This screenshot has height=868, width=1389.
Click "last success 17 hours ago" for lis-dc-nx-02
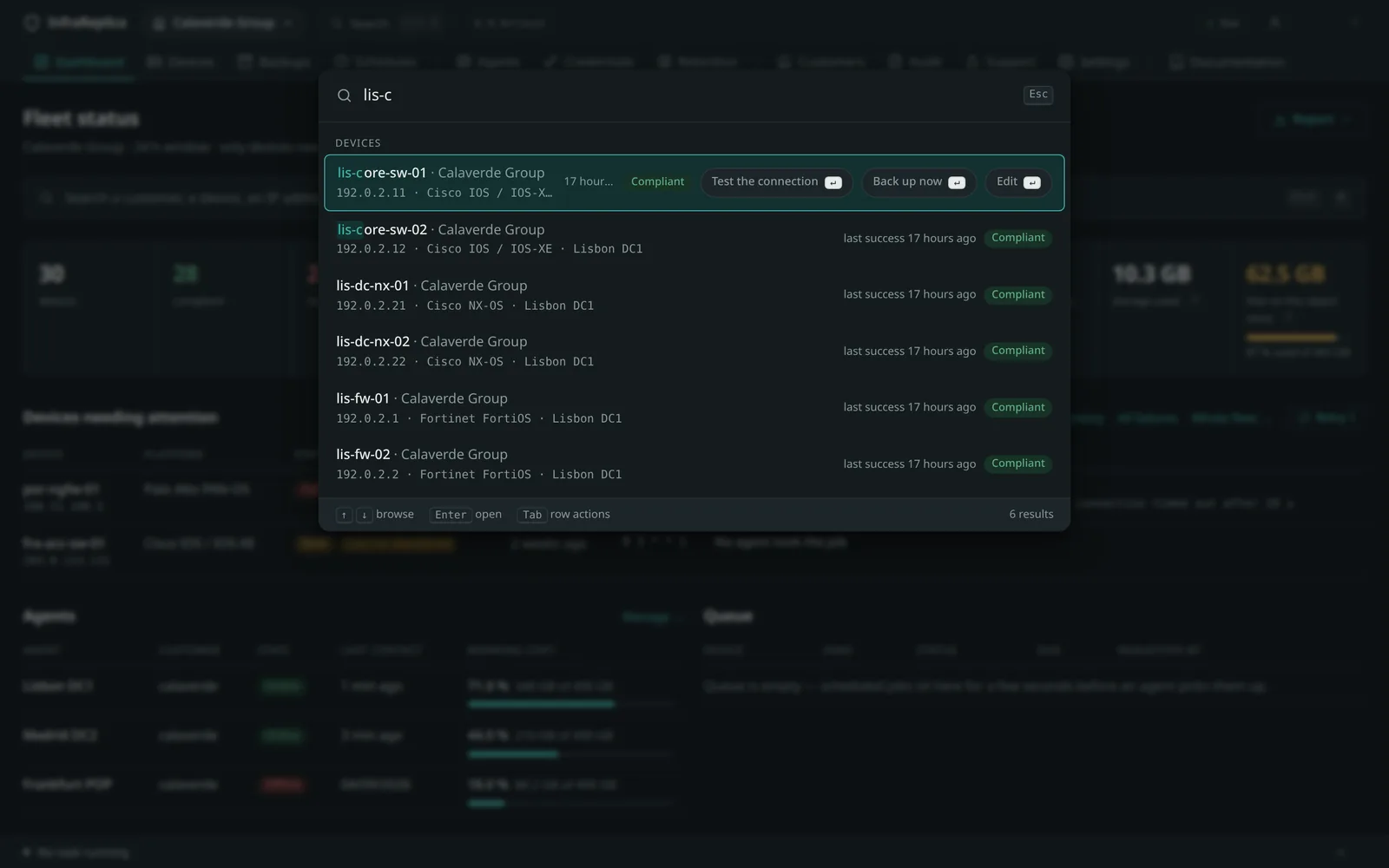coord(909,351)
